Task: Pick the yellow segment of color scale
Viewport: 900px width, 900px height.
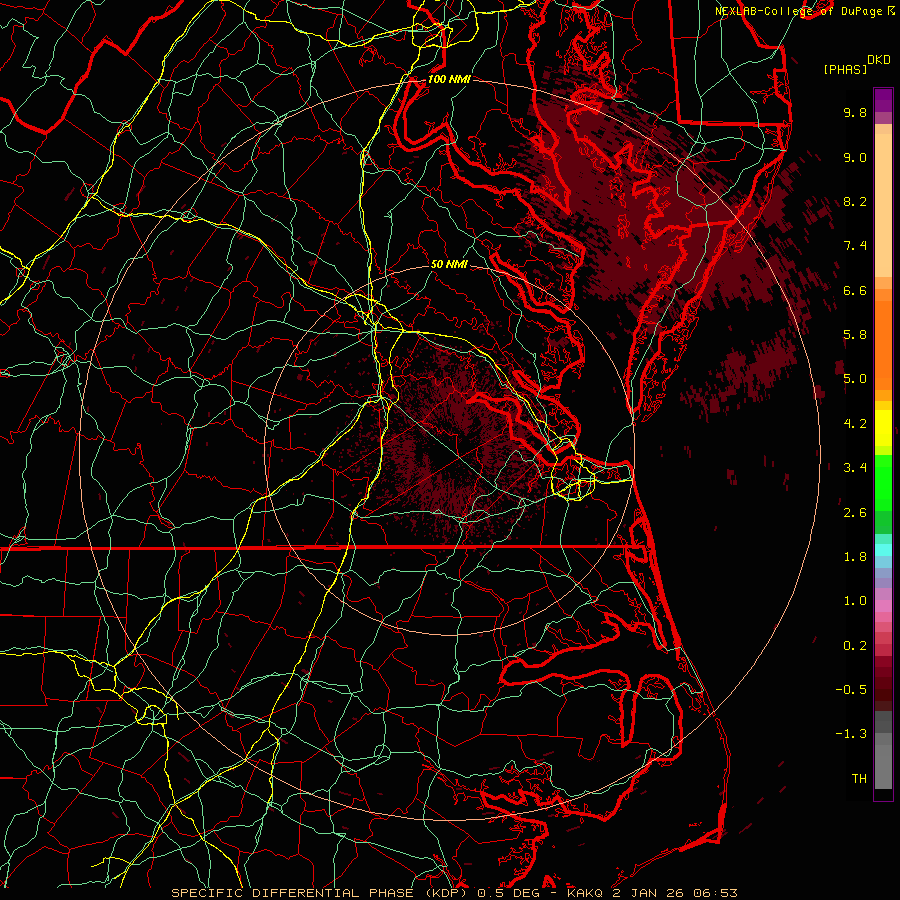Action: click(883, 428)
